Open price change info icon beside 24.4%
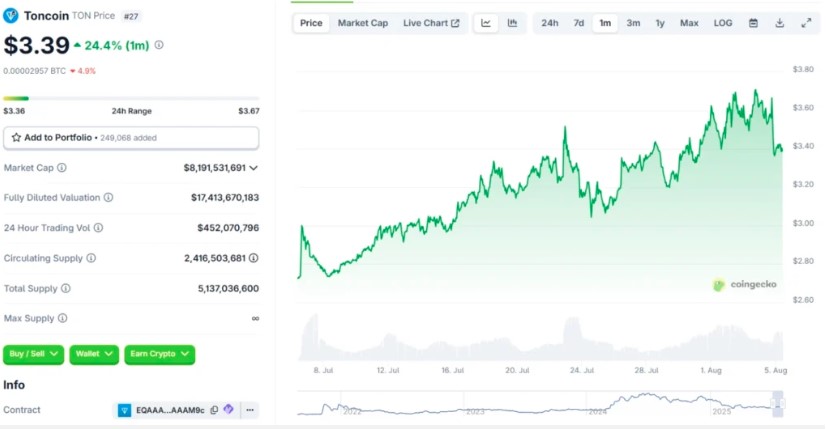 (x=159, y=45)
